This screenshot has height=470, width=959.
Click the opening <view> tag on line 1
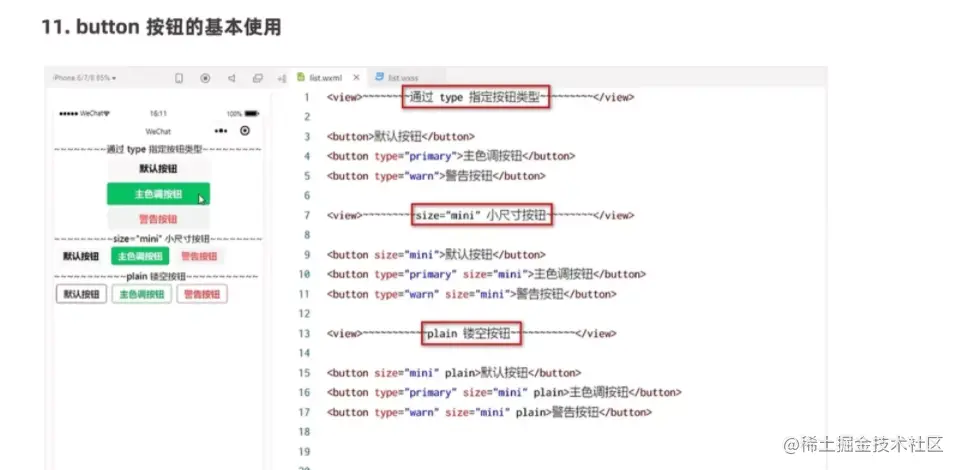345,97
